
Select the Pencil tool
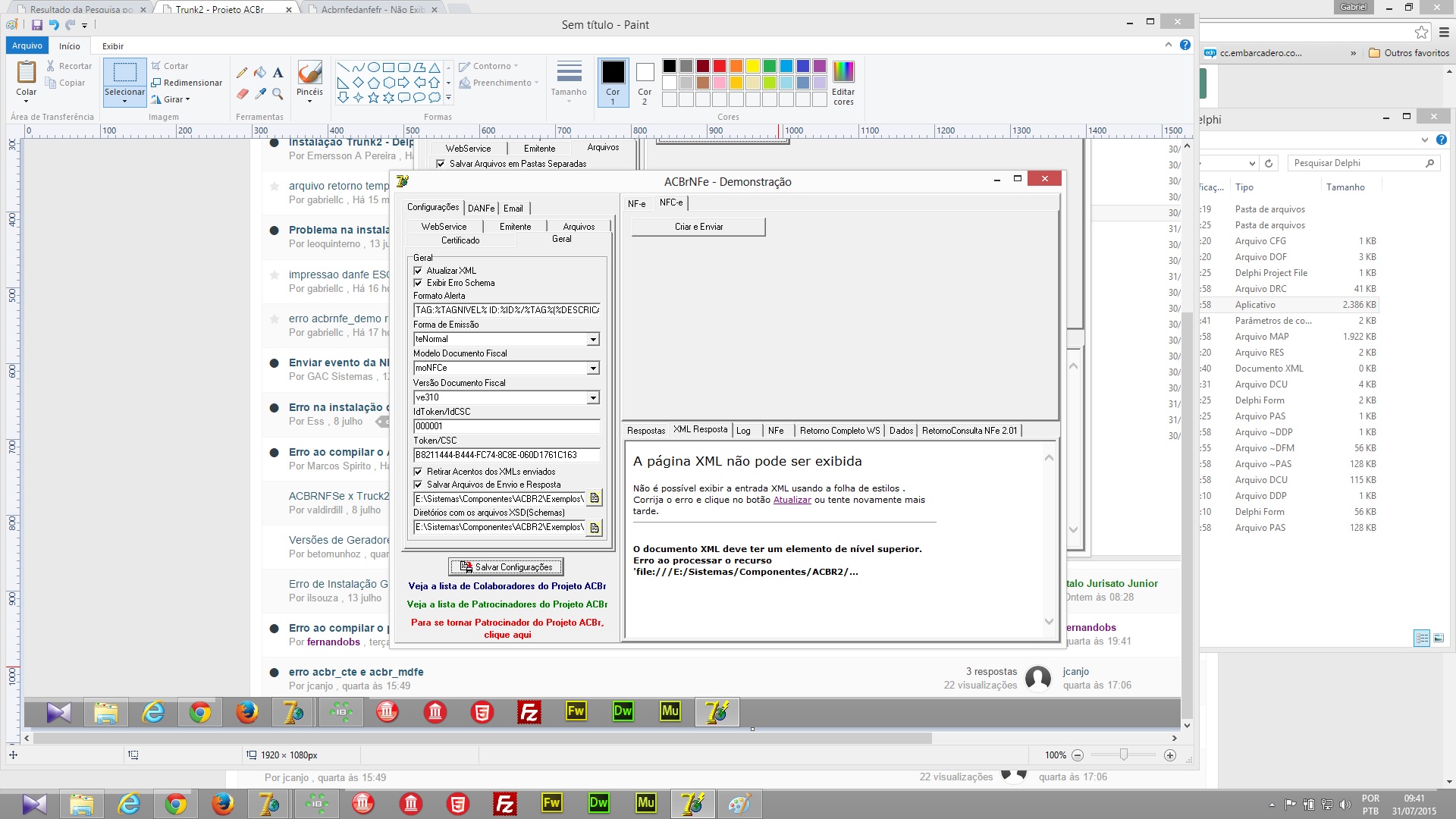tap(242, 73)
